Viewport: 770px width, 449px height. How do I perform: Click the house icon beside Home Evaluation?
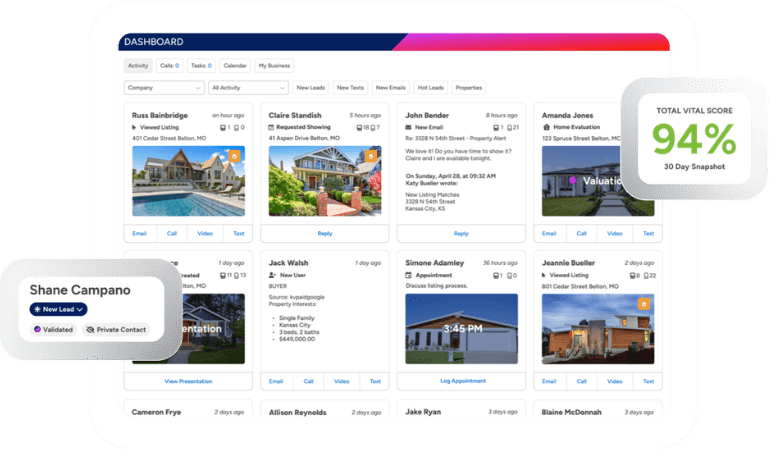click(546, 128)
